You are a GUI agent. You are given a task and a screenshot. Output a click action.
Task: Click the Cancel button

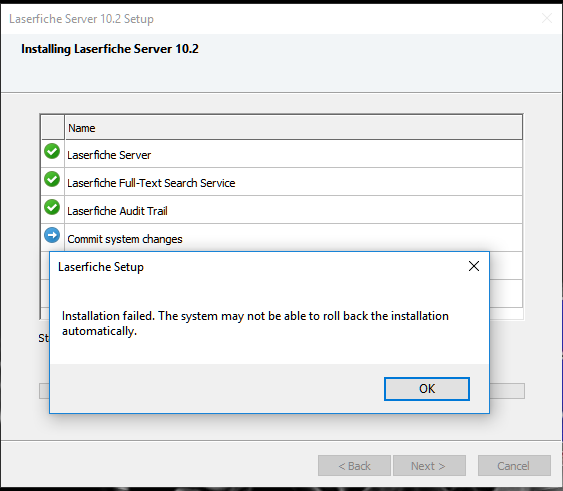pyautogui.click(x=514, y=466)
